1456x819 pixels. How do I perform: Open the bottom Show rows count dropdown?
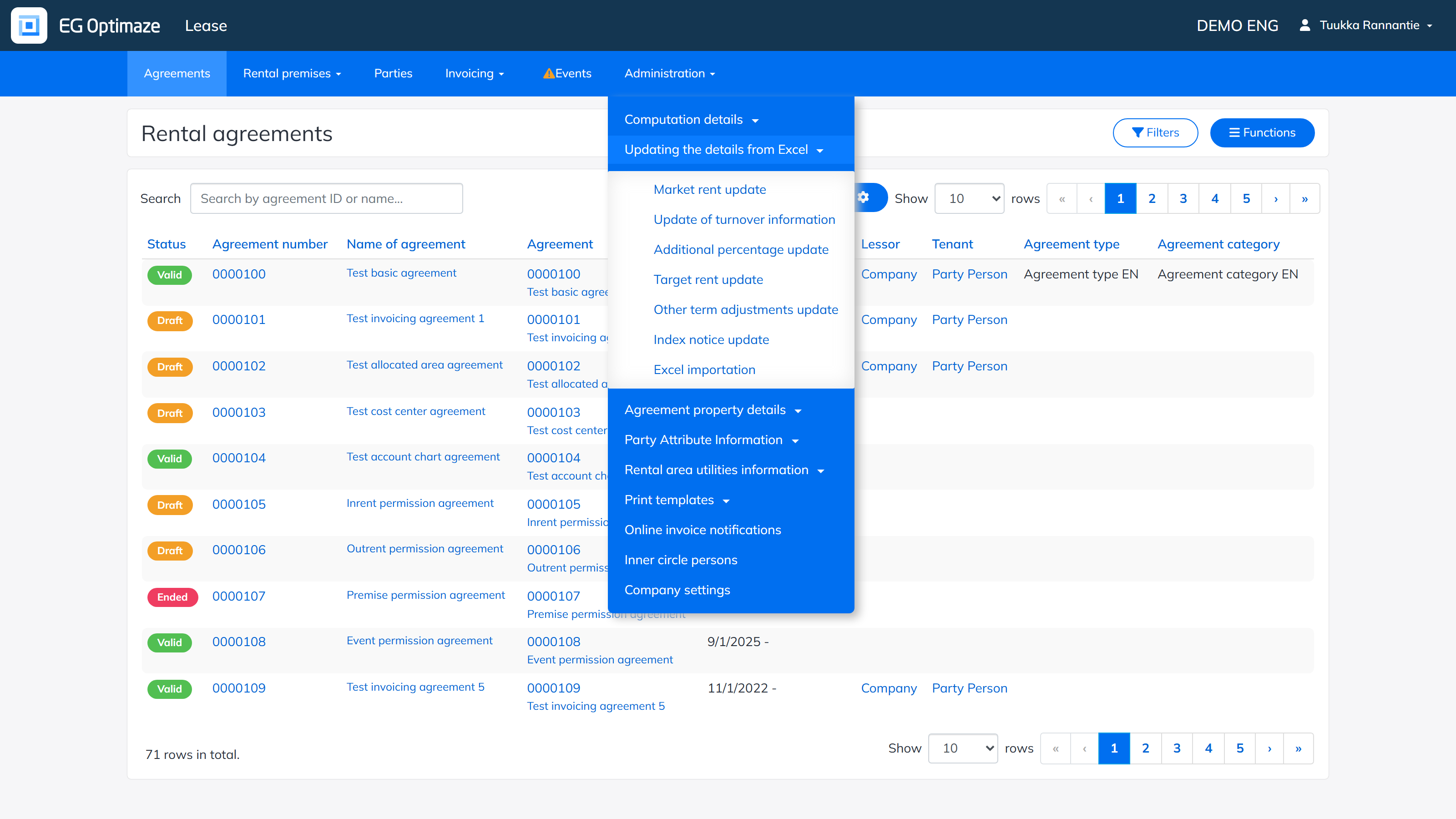coord(963,748)
